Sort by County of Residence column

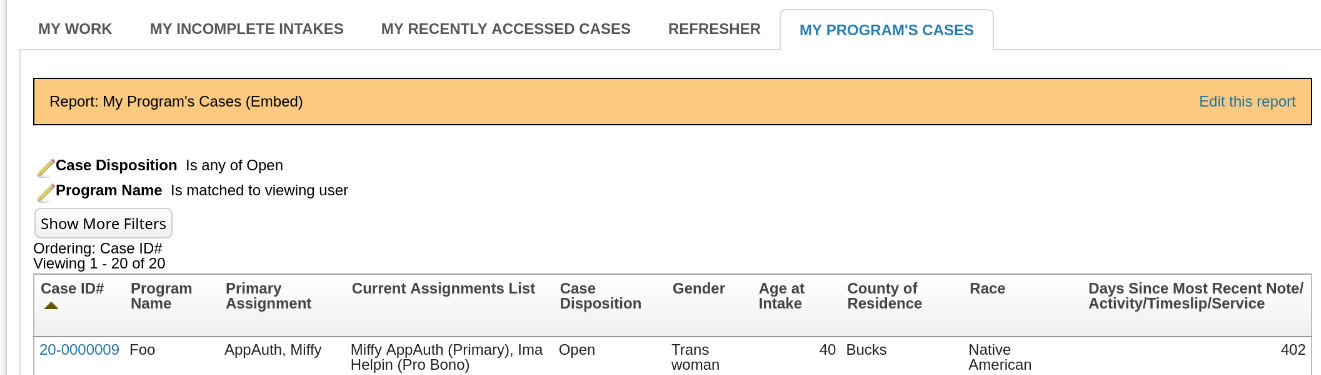coord(884,296)
